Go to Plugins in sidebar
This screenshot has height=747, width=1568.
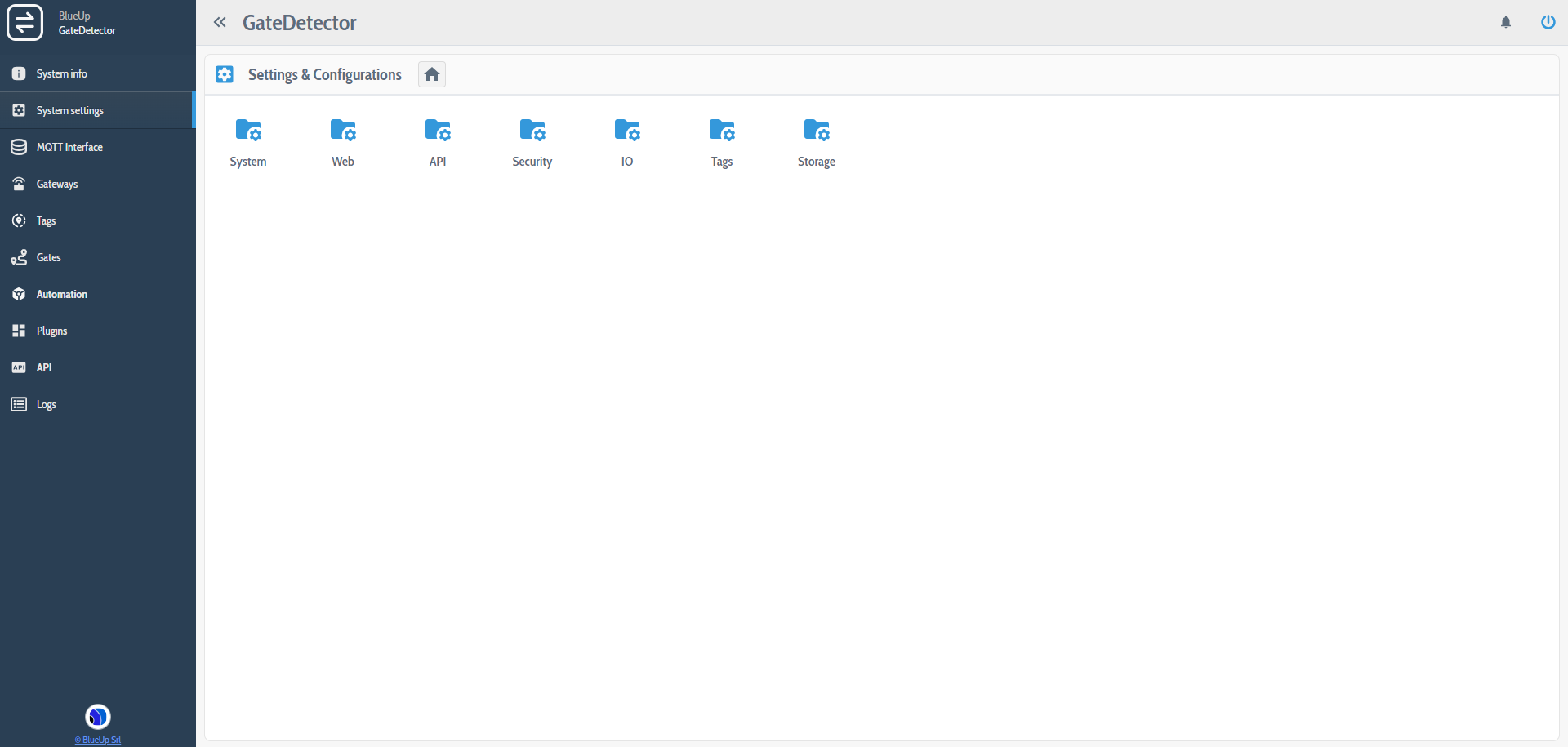tap(51, 331)
